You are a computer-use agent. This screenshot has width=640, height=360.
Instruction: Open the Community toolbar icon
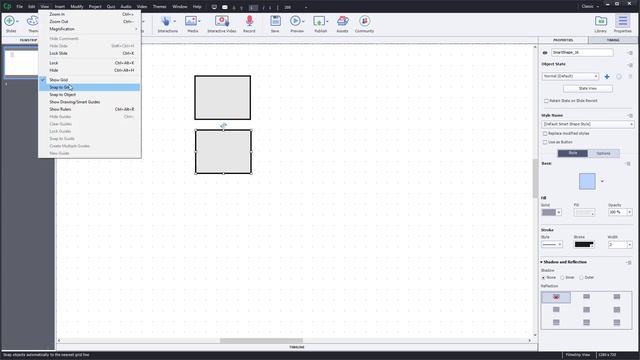tap(364, 21)
